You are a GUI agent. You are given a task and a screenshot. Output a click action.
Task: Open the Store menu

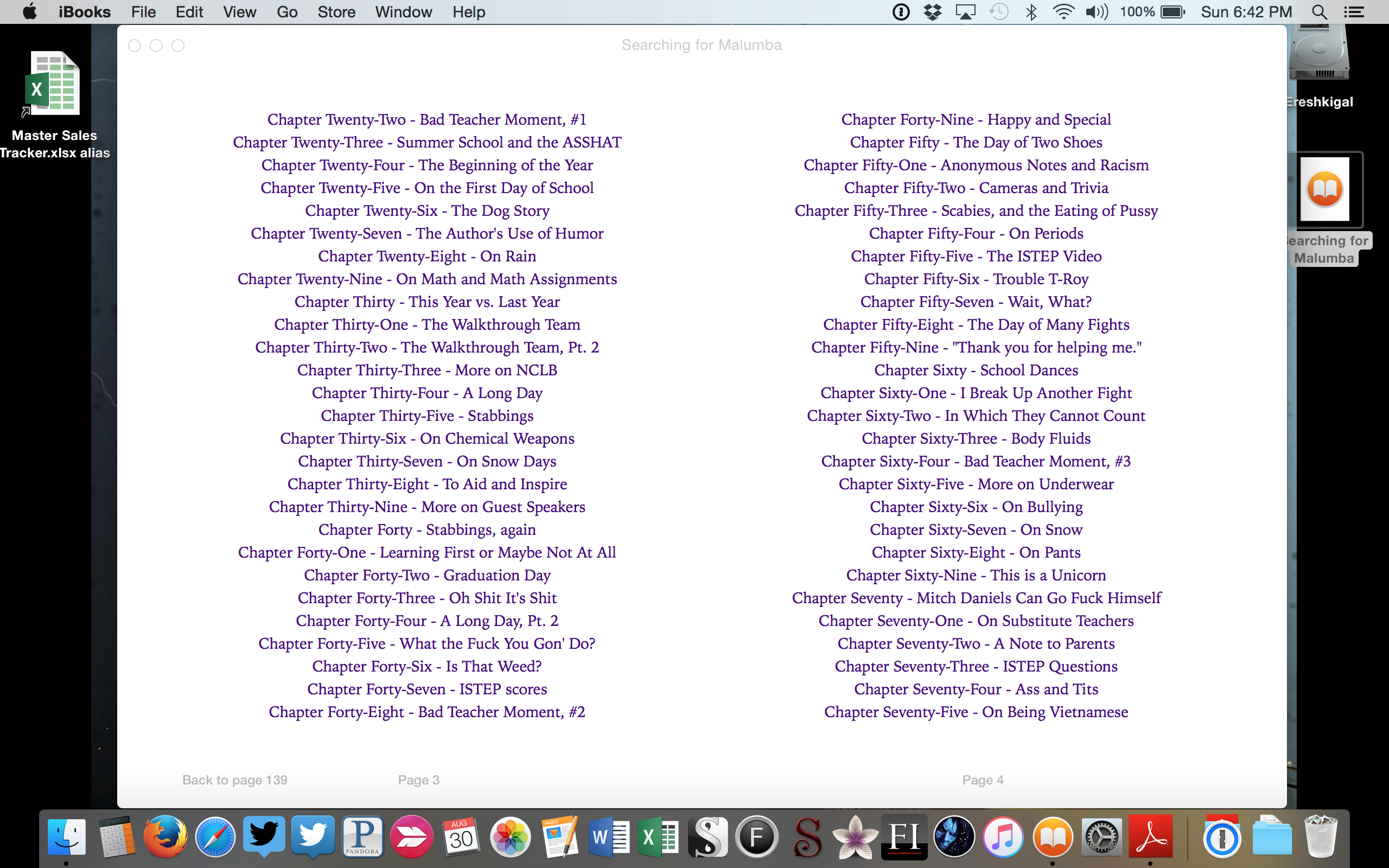pyautogui.click(x=336, y=12)
